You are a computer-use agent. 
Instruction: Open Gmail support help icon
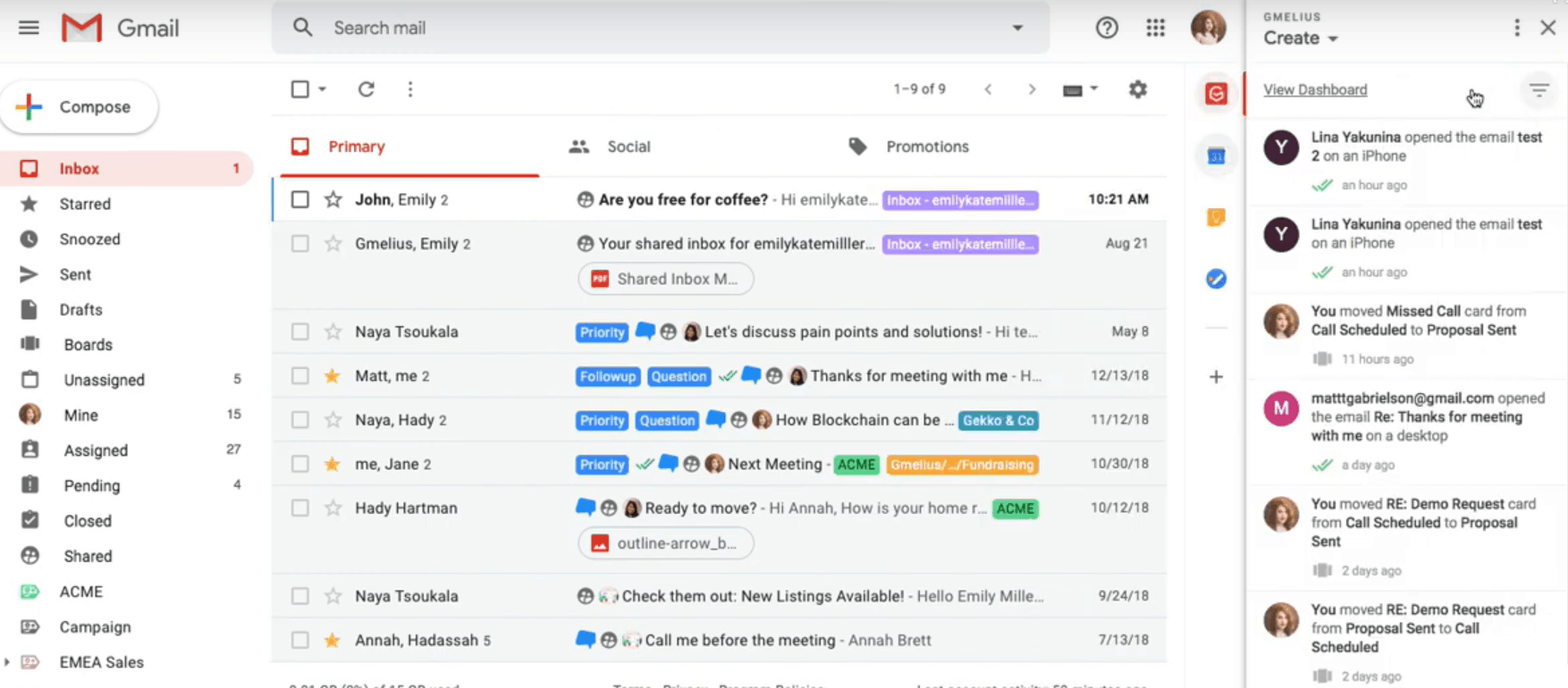1107,28
